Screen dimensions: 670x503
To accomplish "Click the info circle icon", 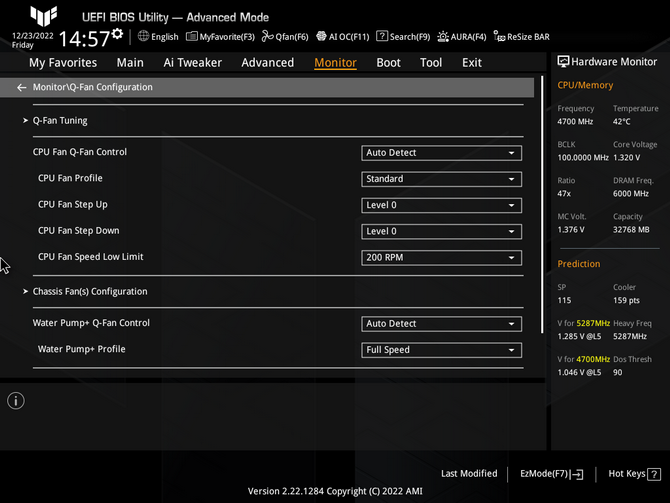I will (16, 401).
